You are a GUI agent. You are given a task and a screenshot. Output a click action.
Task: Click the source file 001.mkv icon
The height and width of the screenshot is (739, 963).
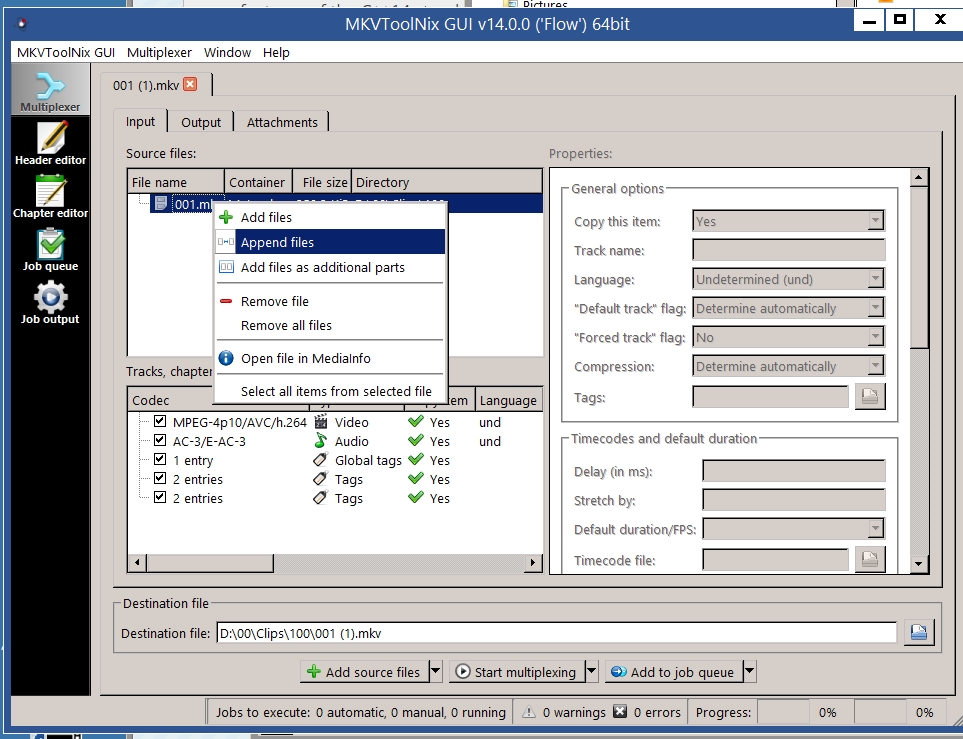tap(161, 203)
